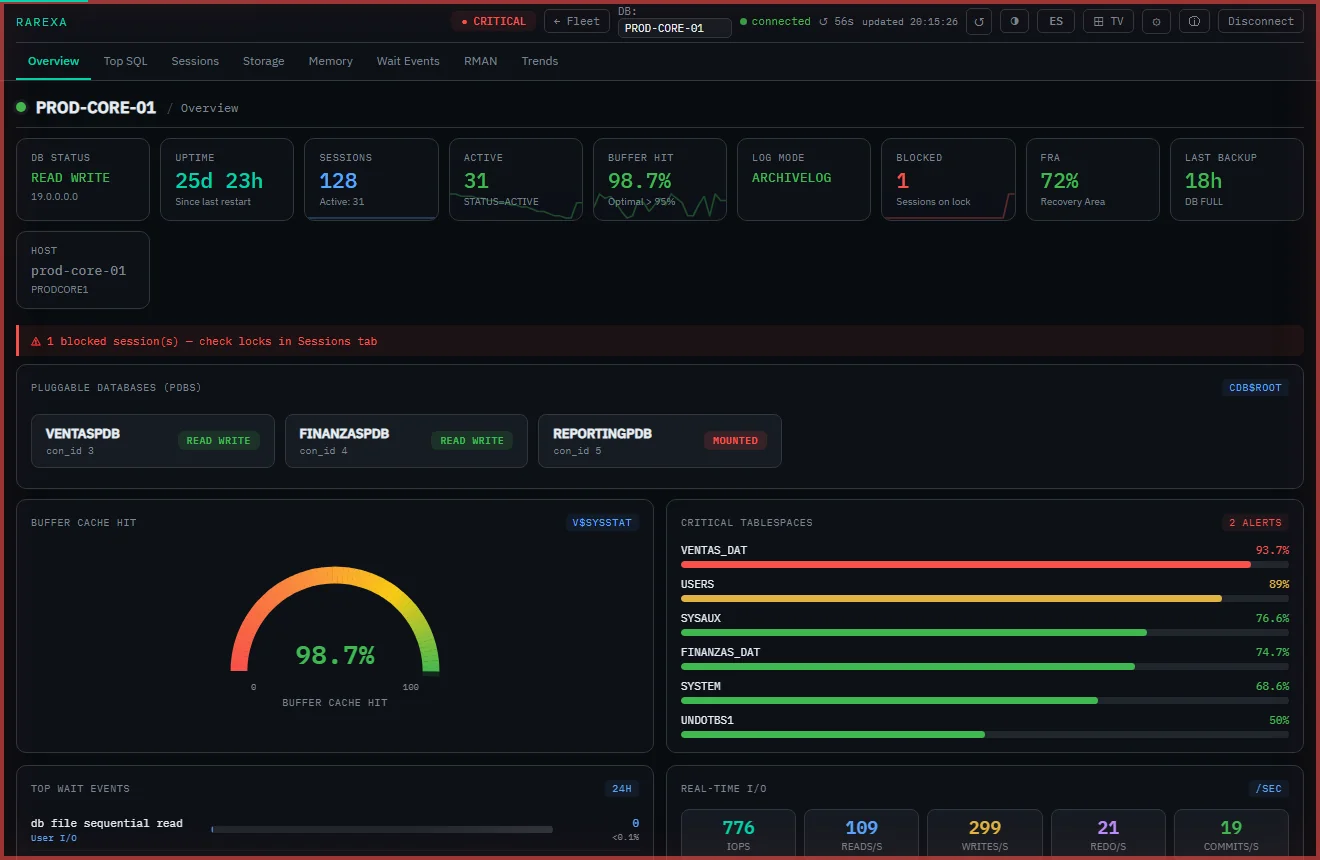This screenshot has width=1320, height=860.
Task: Click the blocked session warning triangle icon
Action: point(36,341)
